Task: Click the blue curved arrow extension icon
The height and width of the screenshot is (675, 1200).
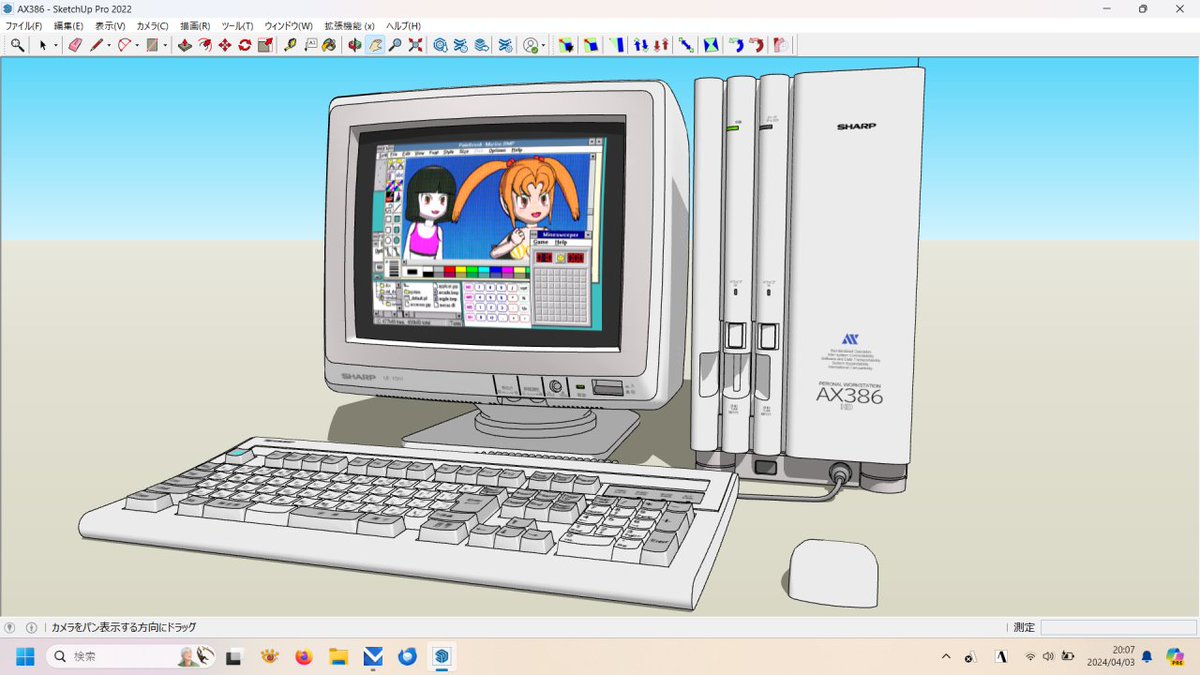Action: [x=736, y=45]
